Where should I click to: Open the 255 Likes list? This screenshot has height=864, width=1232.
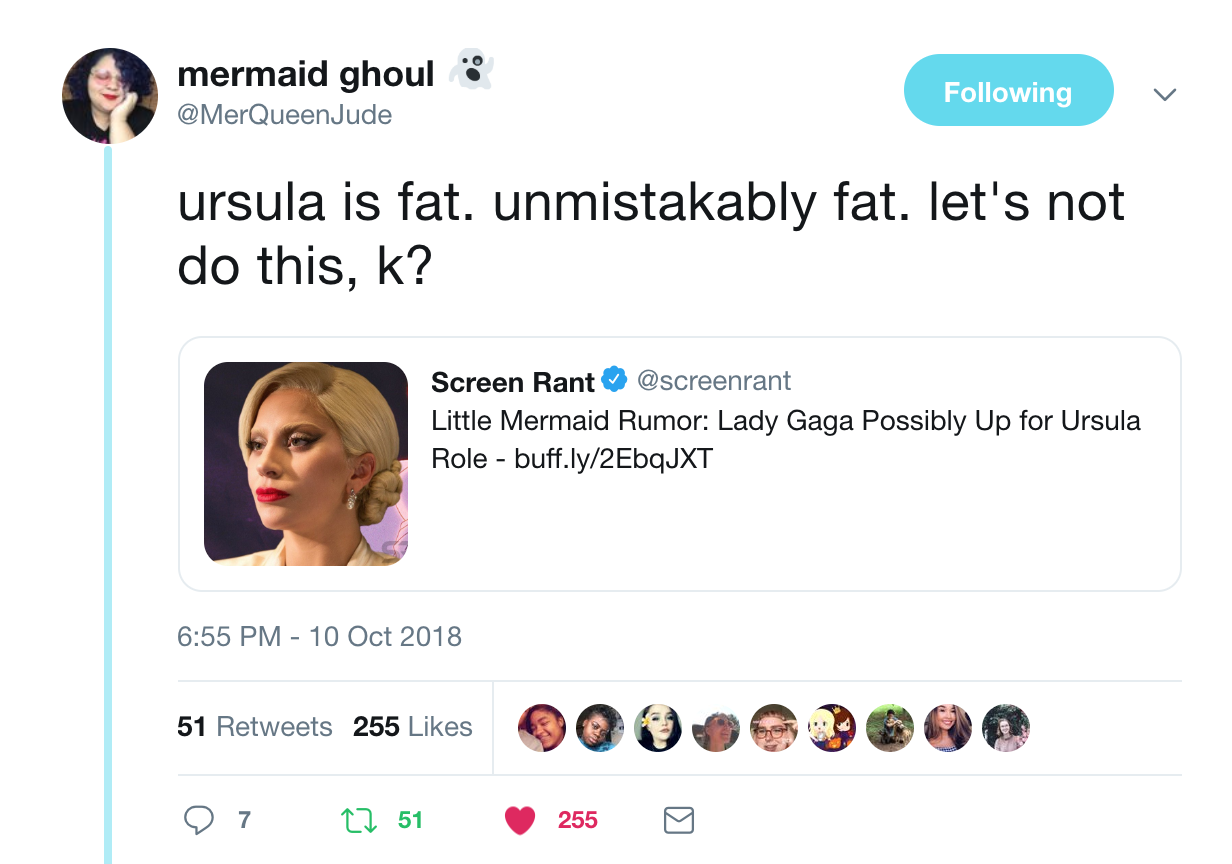tap(412, 726)
